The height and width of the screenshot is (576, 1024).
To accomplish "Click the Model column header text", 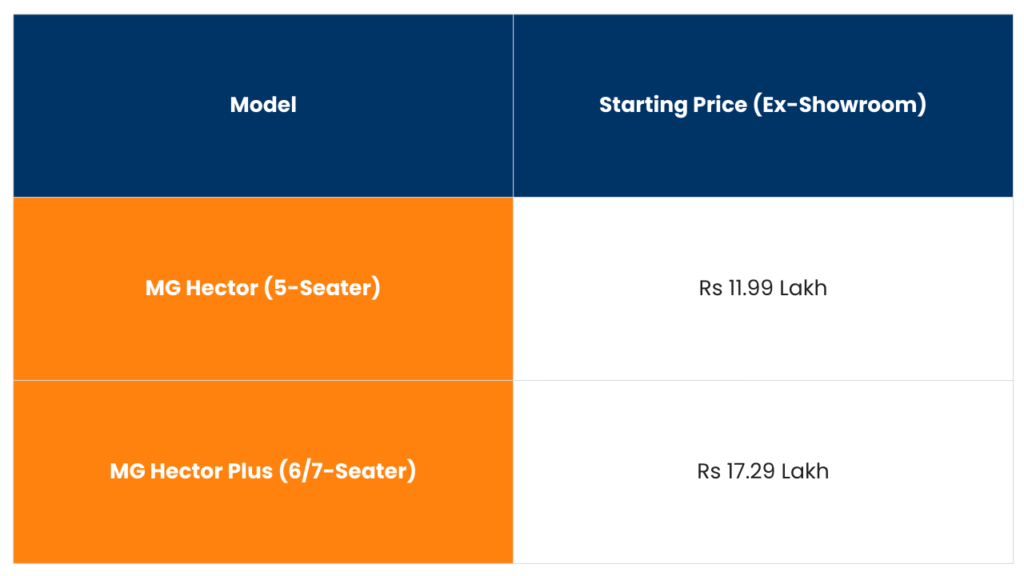I will pyautogui.click(x=263, y=105).
